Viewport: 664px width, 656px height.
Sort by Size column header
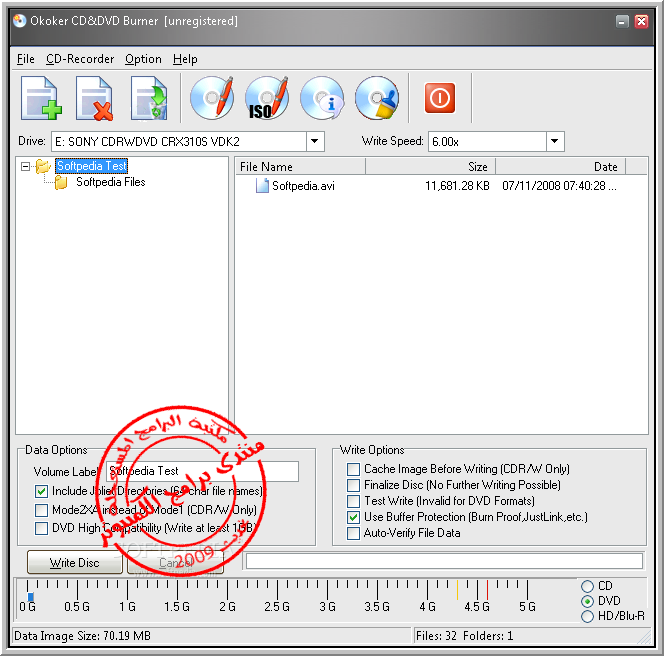coord(430,166)
